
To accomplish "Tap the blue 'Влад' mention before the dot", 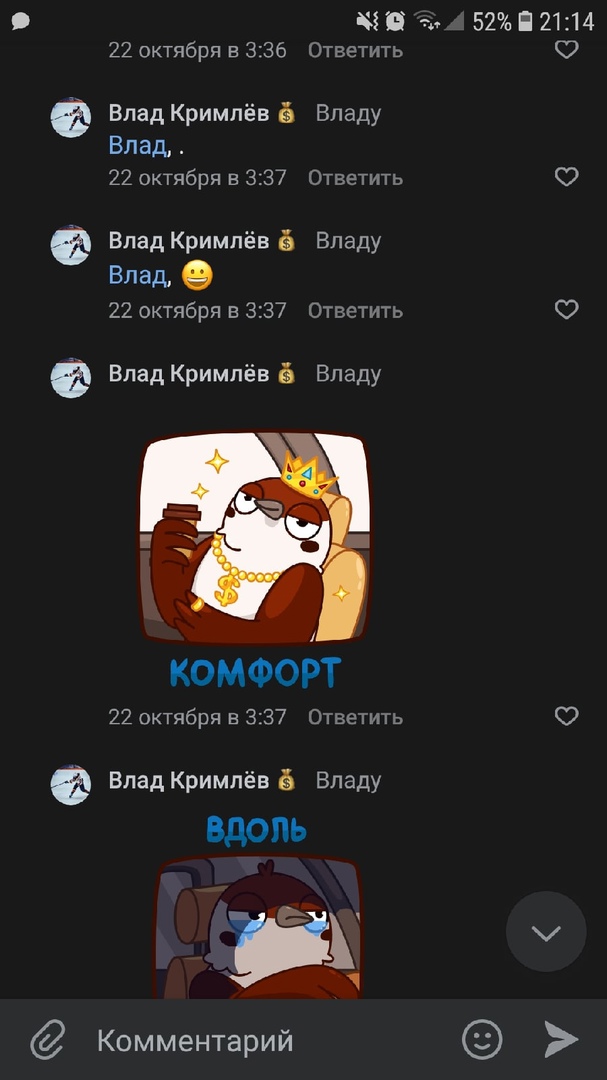I will [137, 145].
